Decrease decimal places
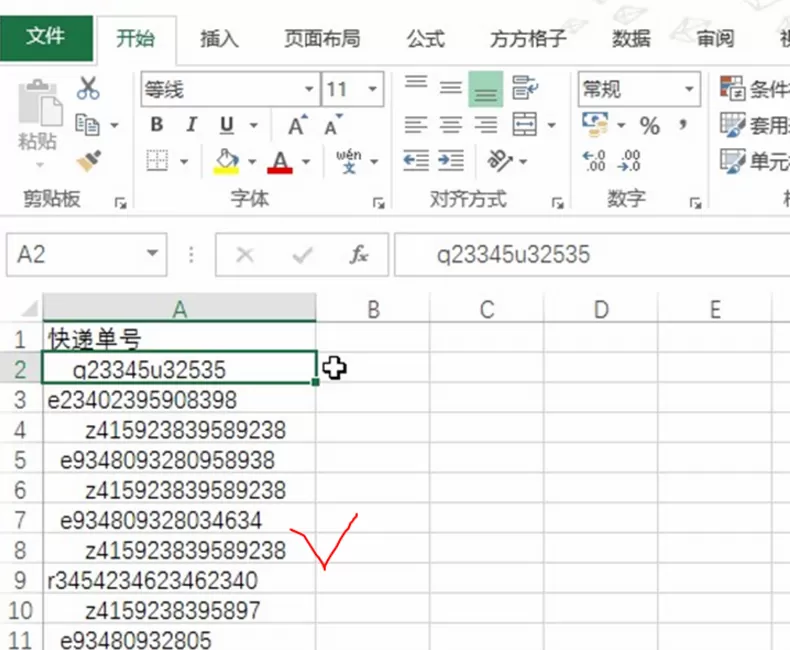Viewport: 790px width, 650px height. (630, 161)
